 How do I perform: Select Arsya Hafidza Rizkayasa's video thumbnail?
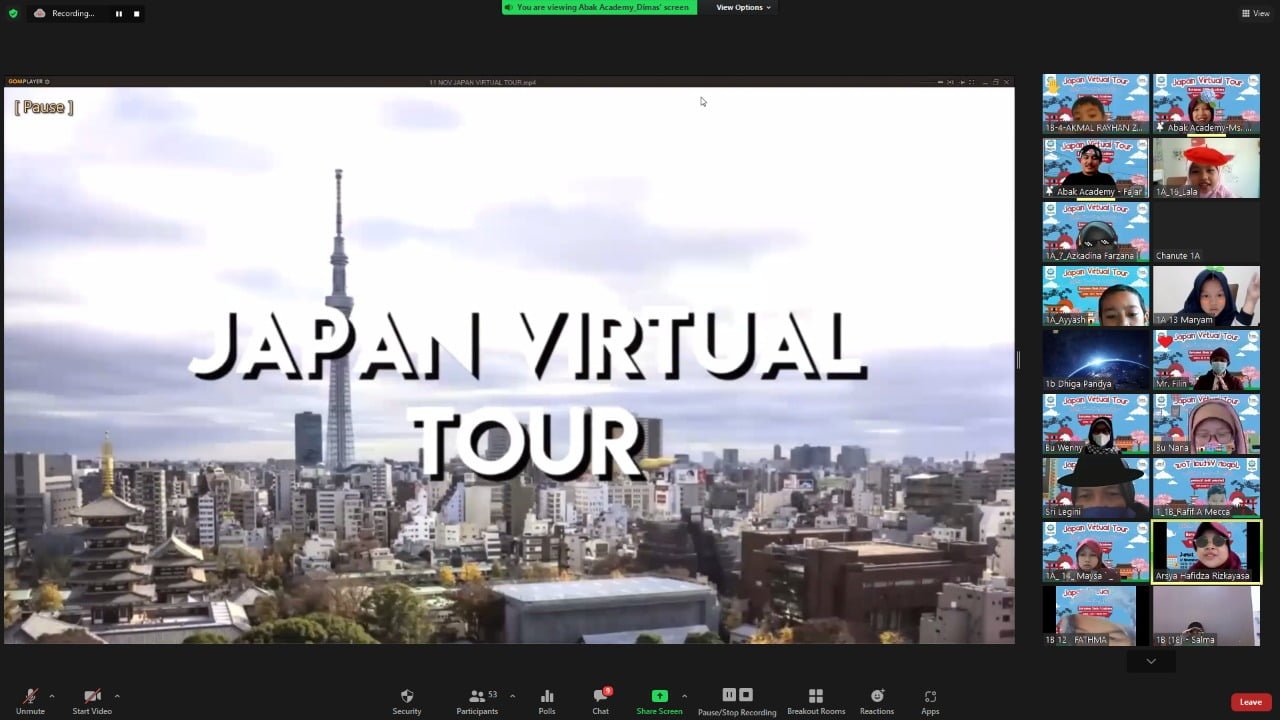pos(1205,550)
